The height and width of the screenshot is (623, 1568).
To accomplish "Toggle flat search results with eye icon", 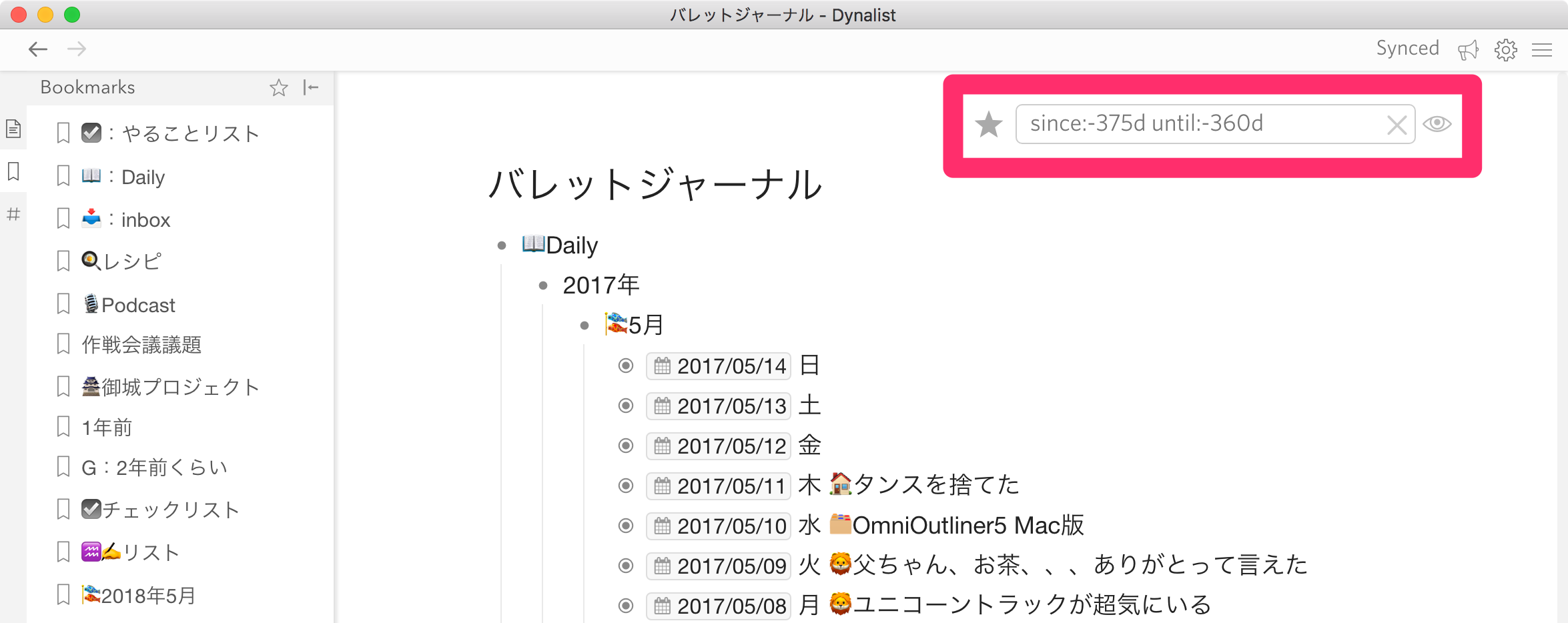I will tap(1439, 123).
